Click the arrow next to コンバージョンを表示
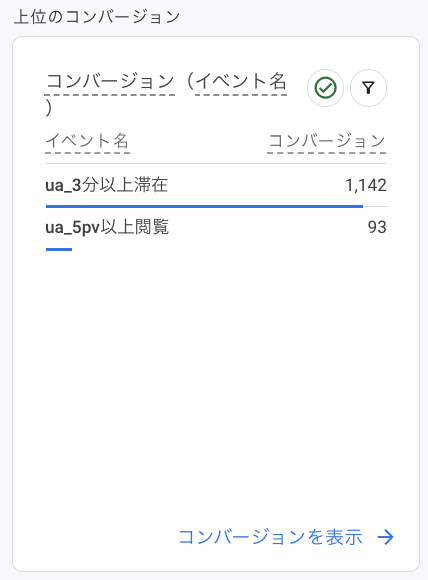Viewport: 428px width, 580px height. pos(386,537)
